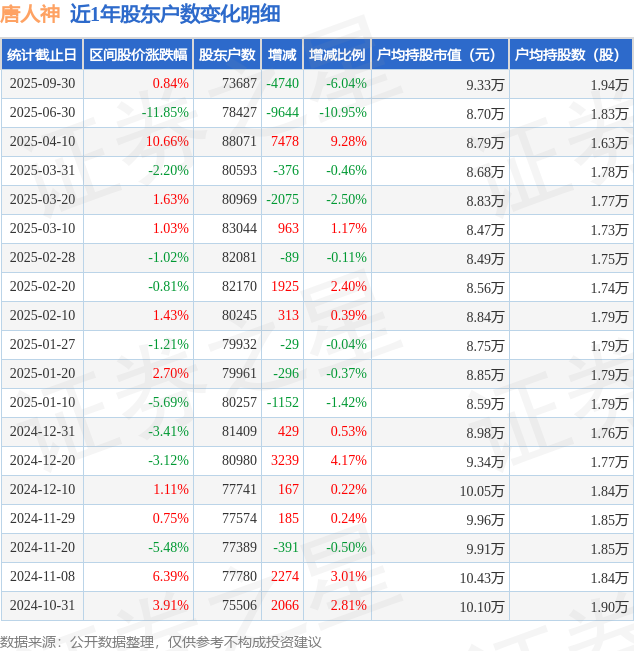Click the 近1年股东户数变化明细 heading text
Screen dimensions: 634x651
click(x=175, y=14)
